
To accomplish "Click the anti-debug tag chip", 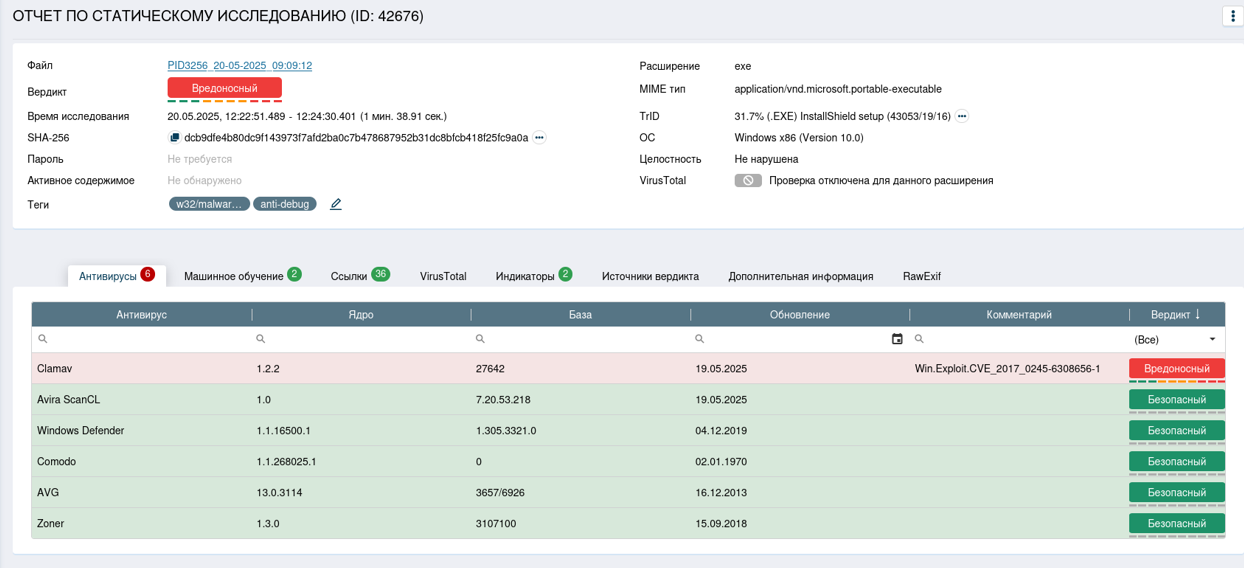I will (285, 204).
